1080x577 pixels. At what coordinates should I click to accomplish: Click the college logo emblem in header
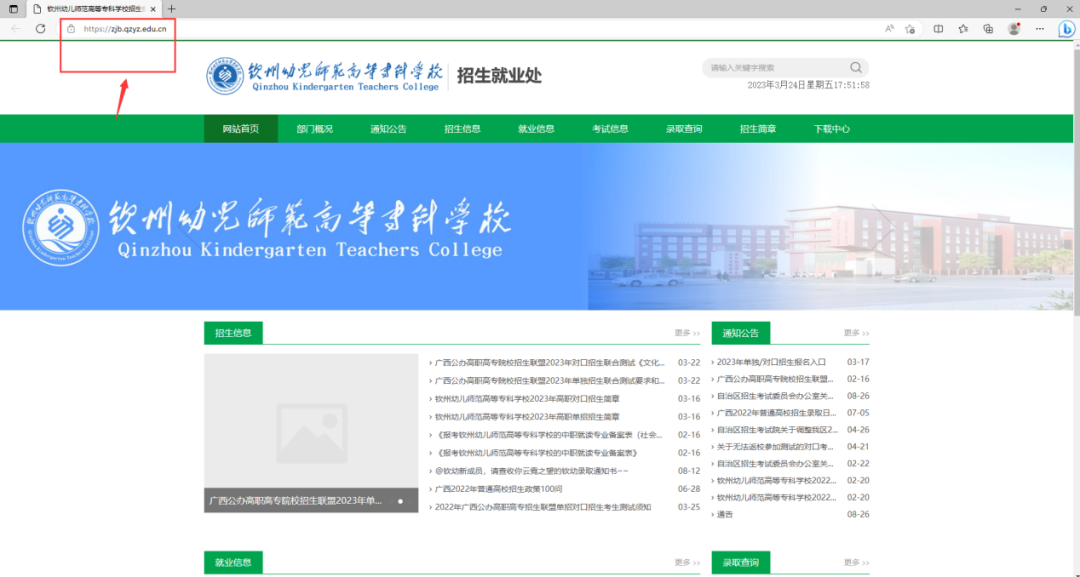(225, 75)
